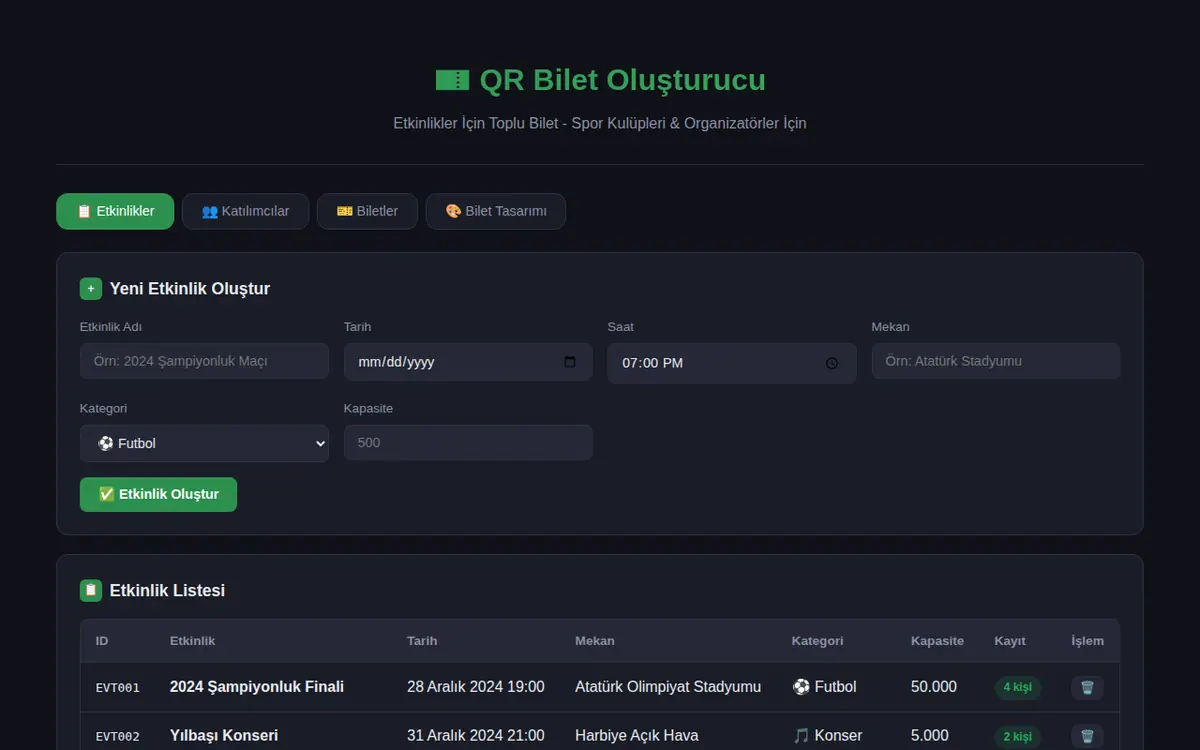Click the green plus icon beside Yeni Etkinlik Oluştur
This screenshot has width=1200, height=750.
click(x=91, y=289)
